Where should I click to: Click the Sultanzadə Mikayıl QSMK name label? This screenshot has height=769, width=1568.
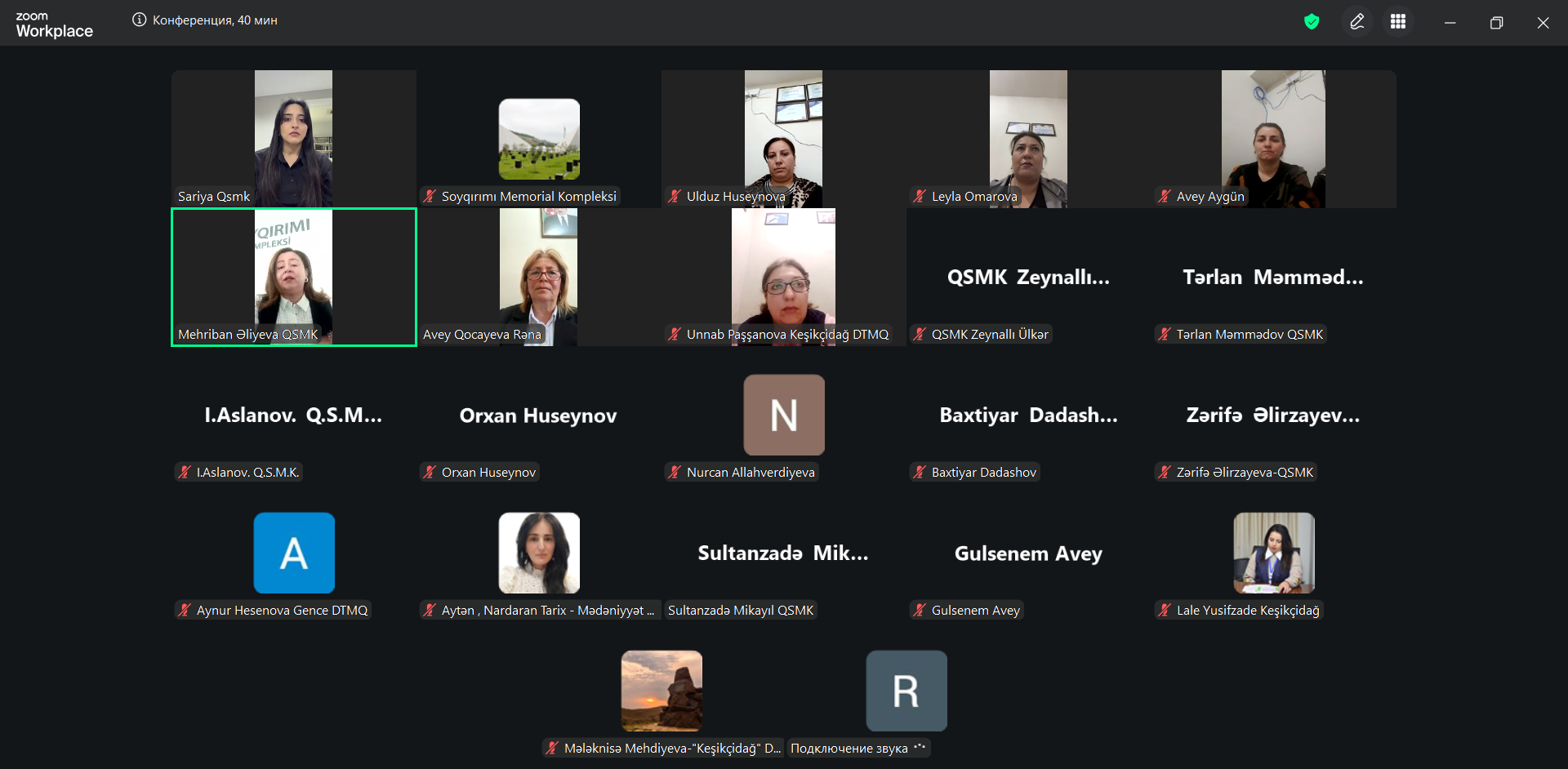pos(741,610)
